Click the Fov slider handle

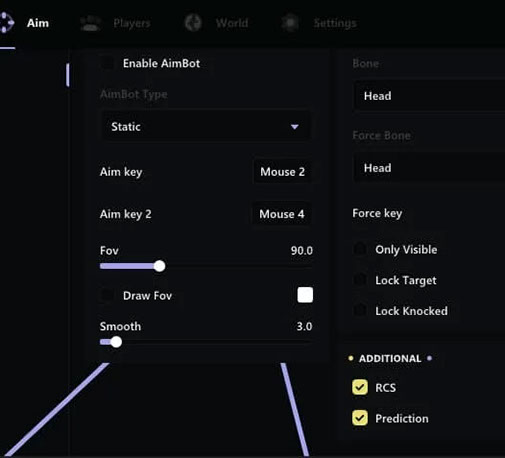coord(159,266)
